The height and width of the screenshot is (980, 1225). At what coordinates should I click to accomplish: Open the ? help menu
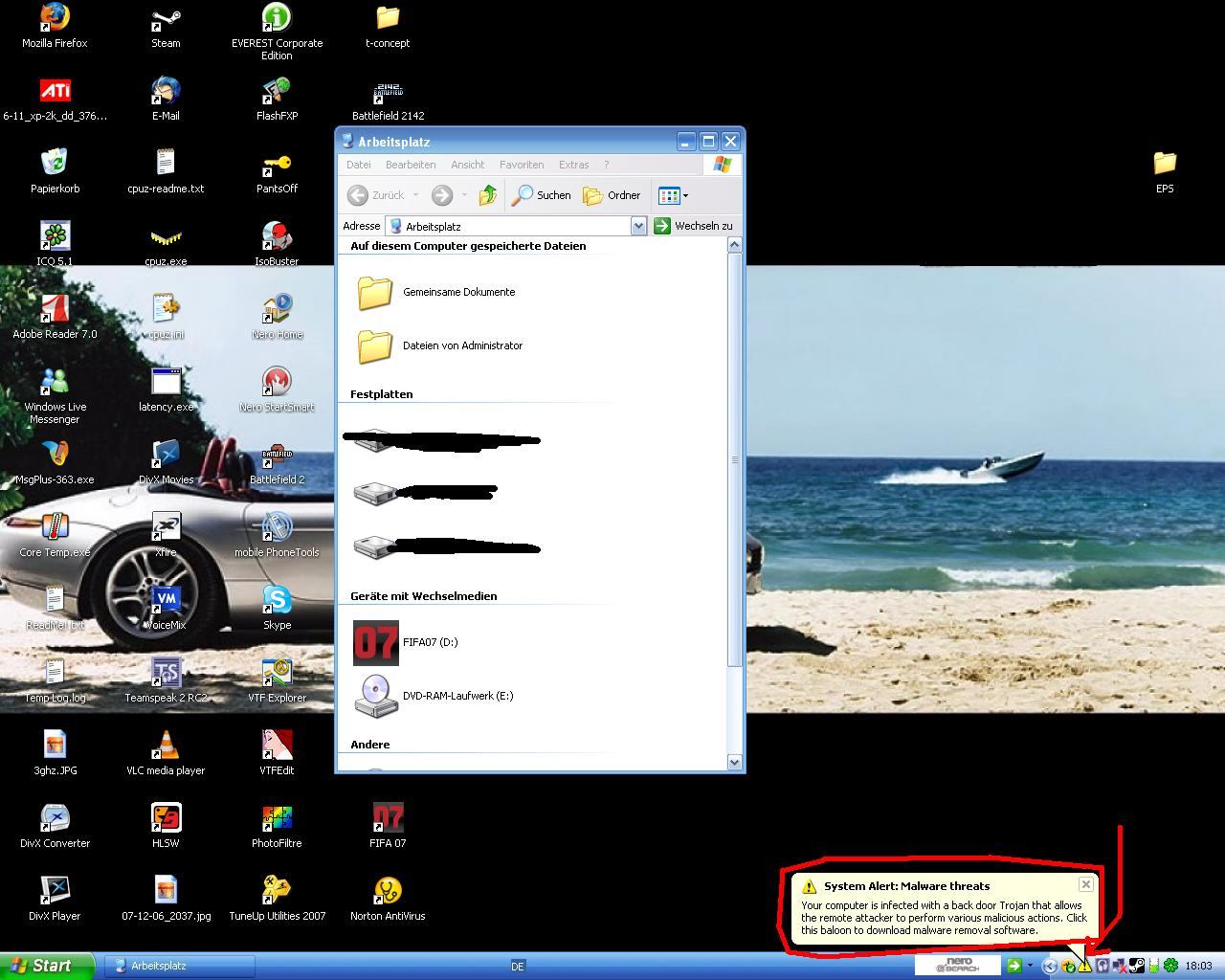pyautogui.click(x=606, y=165)
